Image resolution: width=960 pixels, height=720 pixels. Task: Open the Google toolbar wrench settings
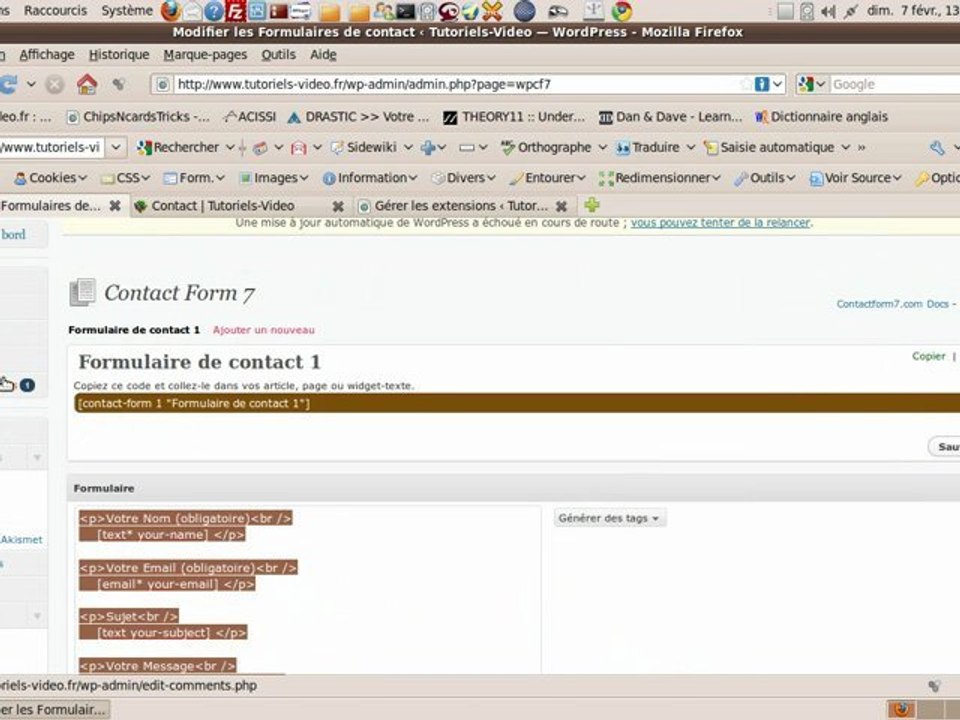click(937, 148)
